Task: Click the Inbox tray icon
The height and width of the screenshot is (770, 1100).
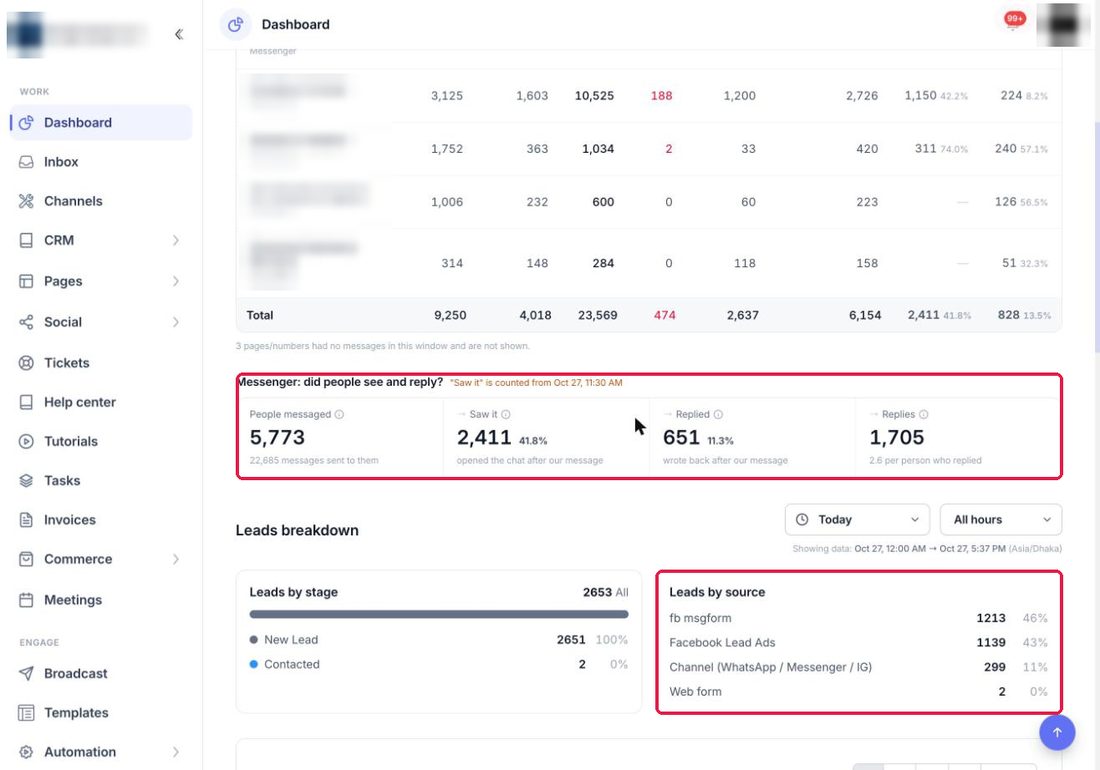Action: (x=26, y=162)
